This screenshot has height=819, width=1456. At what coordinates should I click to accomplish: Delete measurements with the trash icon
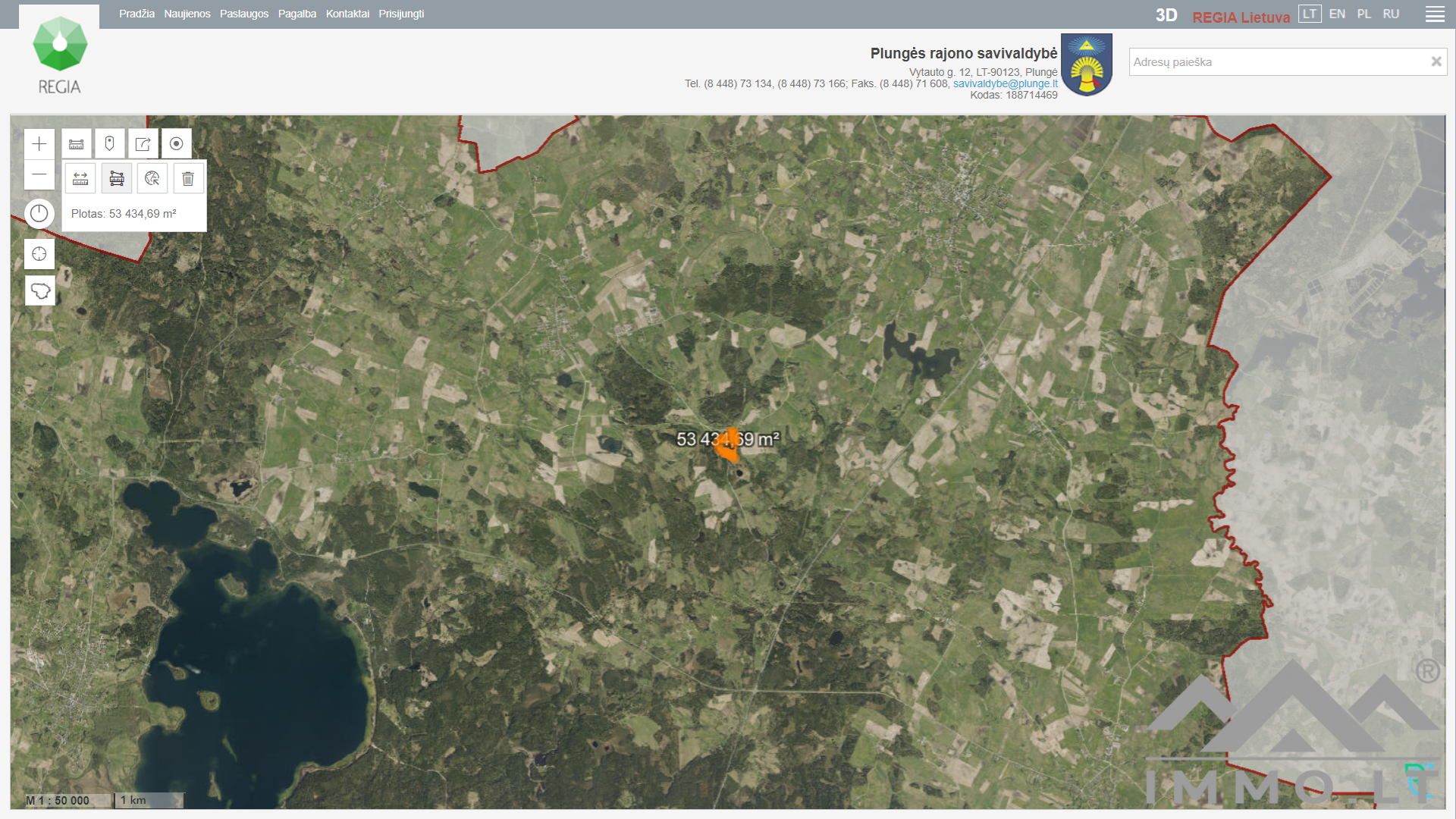188,179
